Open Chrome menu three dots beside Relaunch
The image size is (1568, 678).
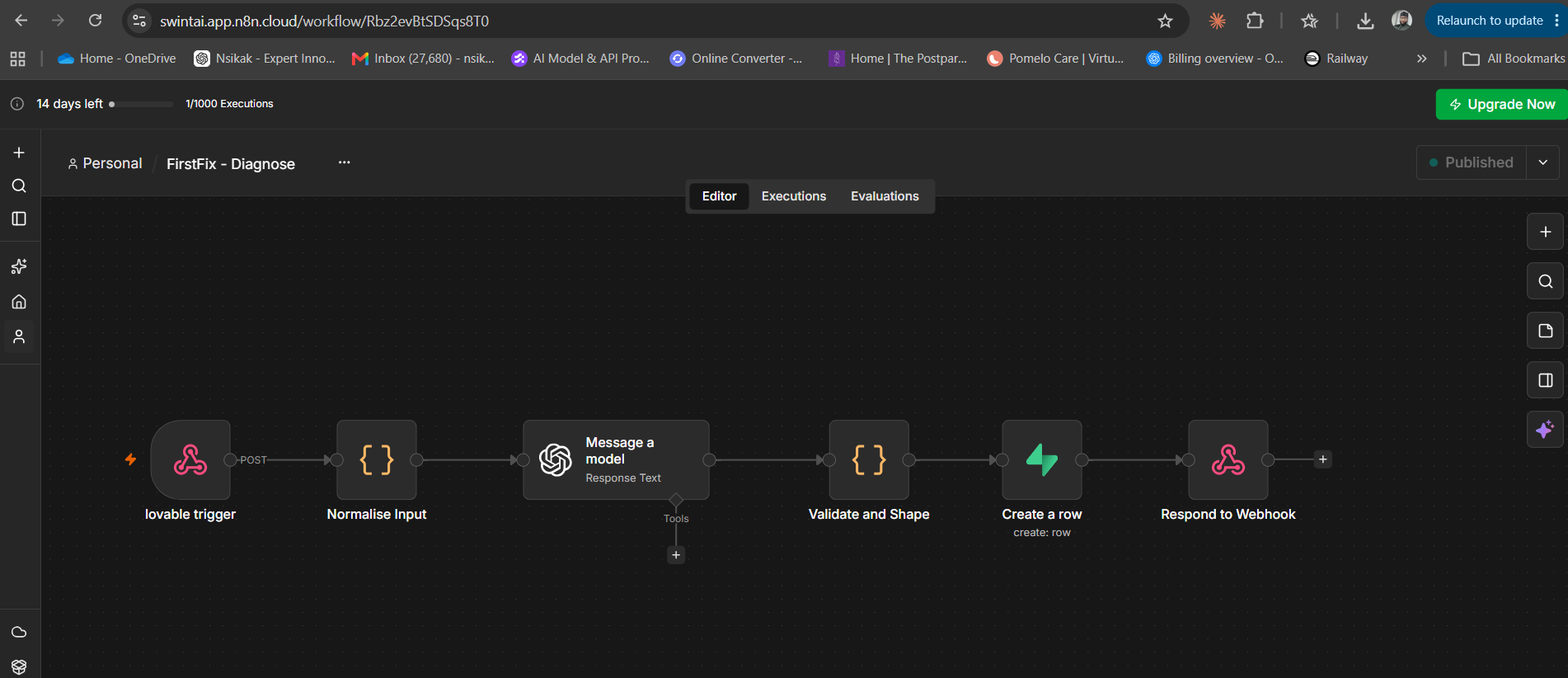tap(1556, 21)
